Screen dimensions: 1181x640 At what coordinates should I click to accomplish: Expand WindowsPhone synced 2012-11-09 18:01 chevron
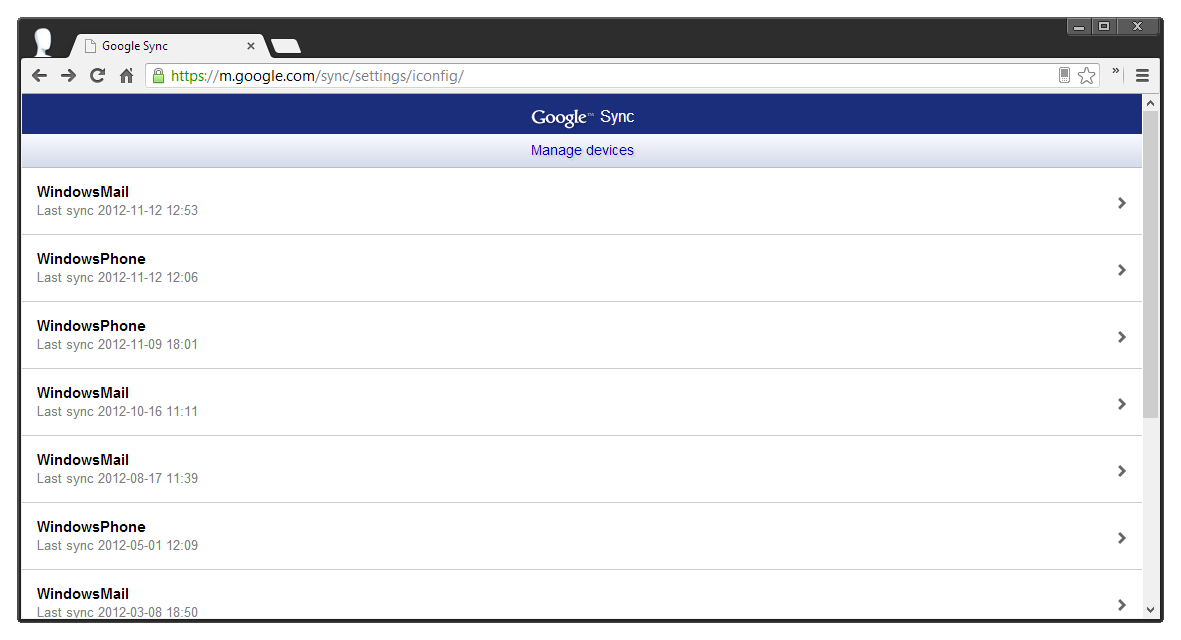pyautogui.click(x=1121, y=337)
